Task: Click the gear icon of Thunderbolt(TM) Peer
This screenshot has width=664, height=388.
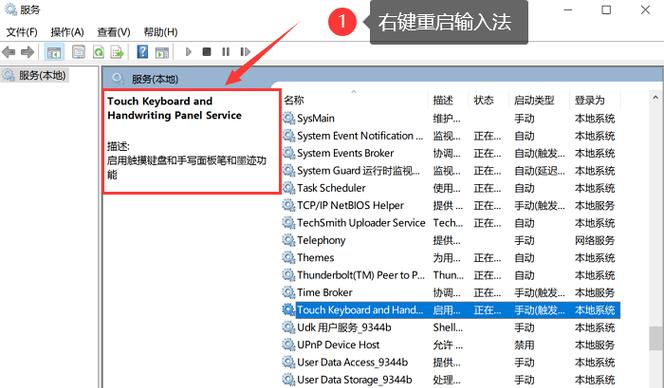Action: tap(289, 275)
